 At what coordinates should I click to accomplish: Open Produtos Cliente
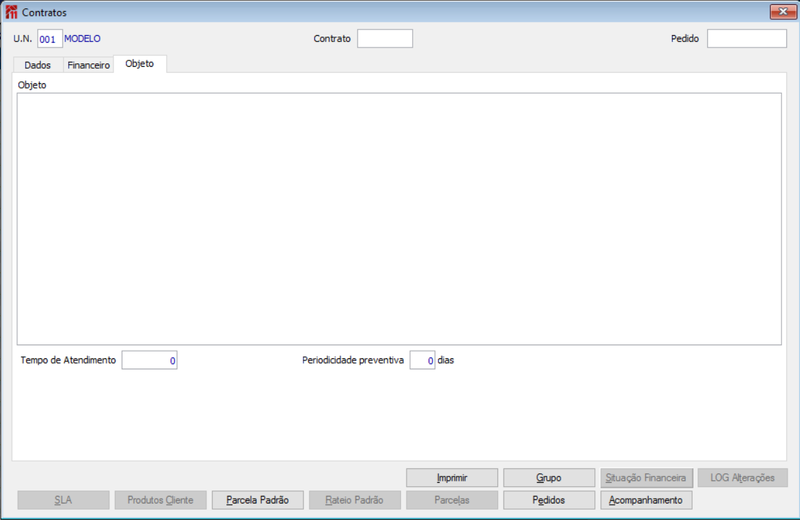tap(160, 500)
